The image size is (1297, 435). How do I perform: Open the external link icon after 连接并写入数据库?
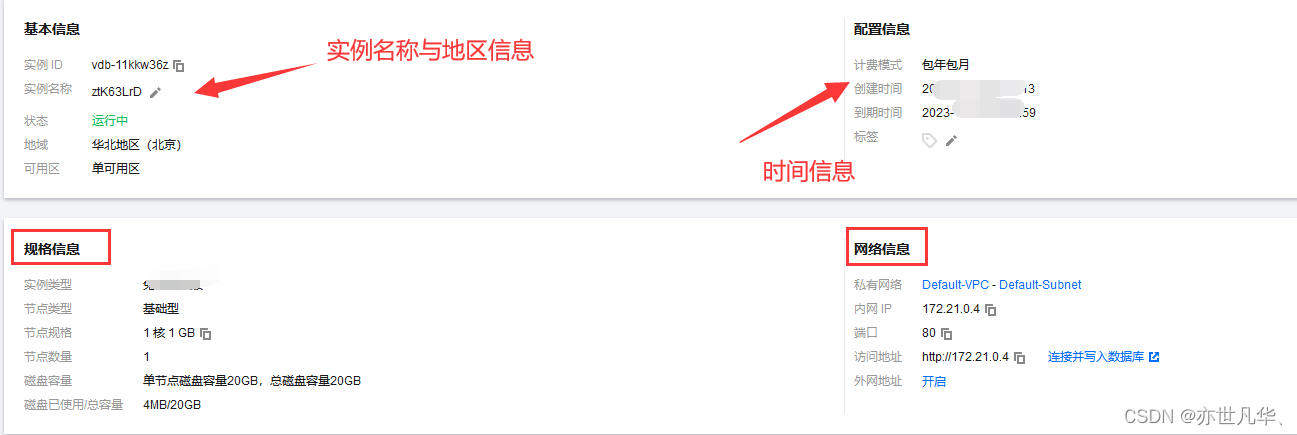pos(1154,357)
